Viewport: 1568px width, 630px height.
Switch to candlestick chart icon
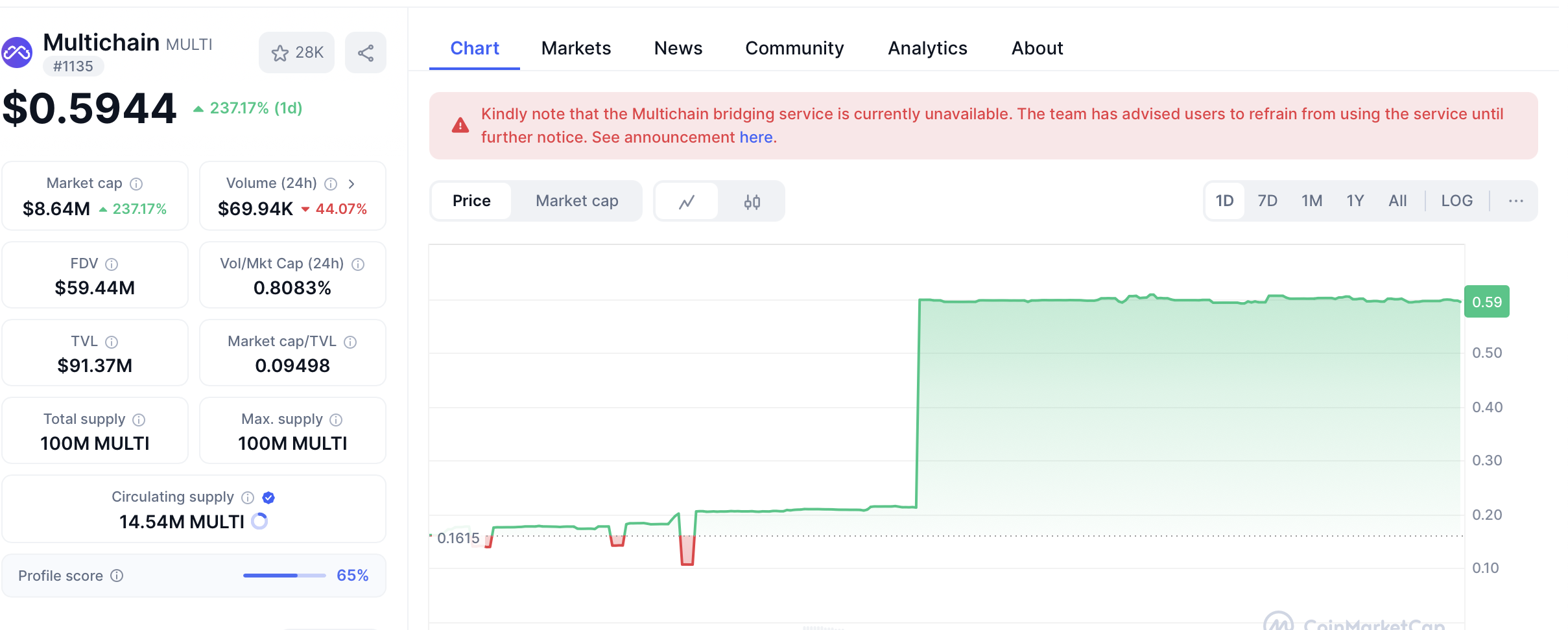point(752,202)
